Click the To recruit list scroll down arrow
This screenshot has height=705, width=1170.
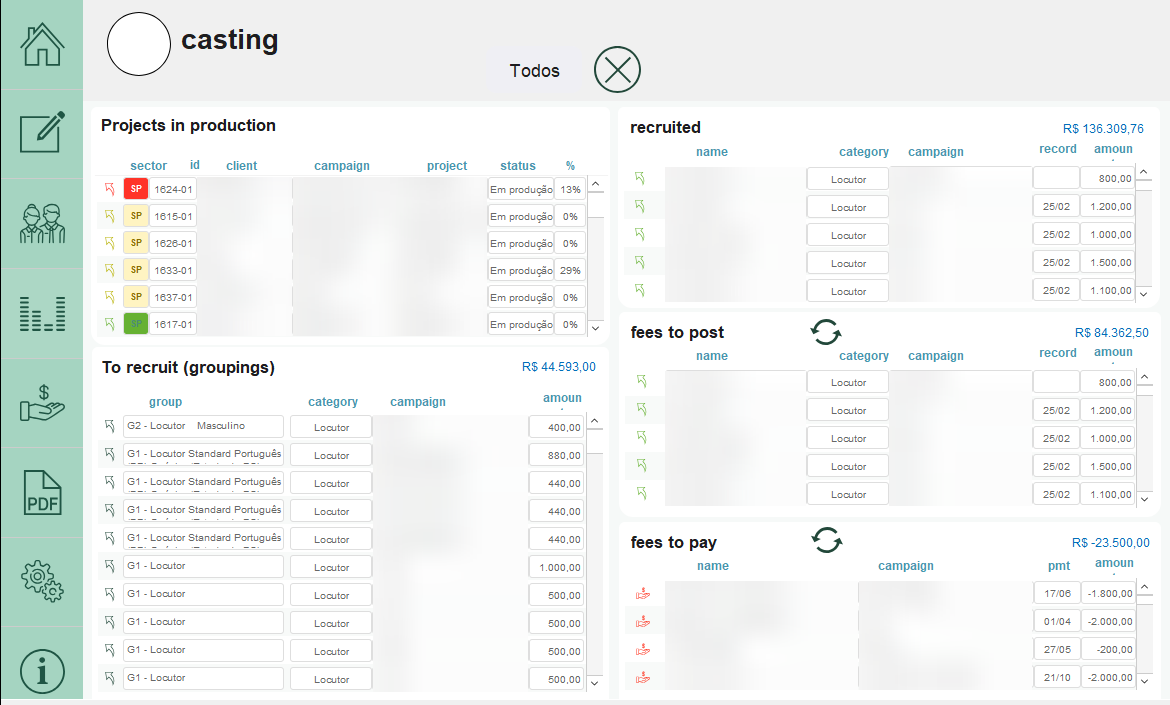(595, 682)
